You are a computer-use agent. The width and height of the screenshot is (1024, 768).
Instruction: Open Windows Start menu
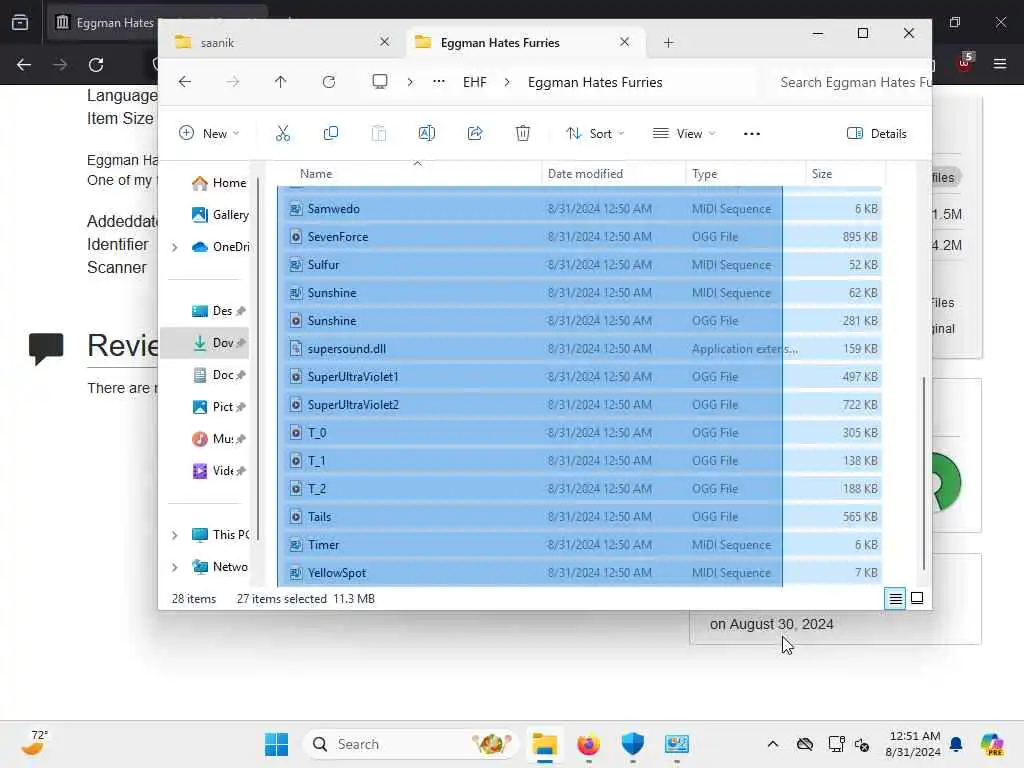[277, 744]
